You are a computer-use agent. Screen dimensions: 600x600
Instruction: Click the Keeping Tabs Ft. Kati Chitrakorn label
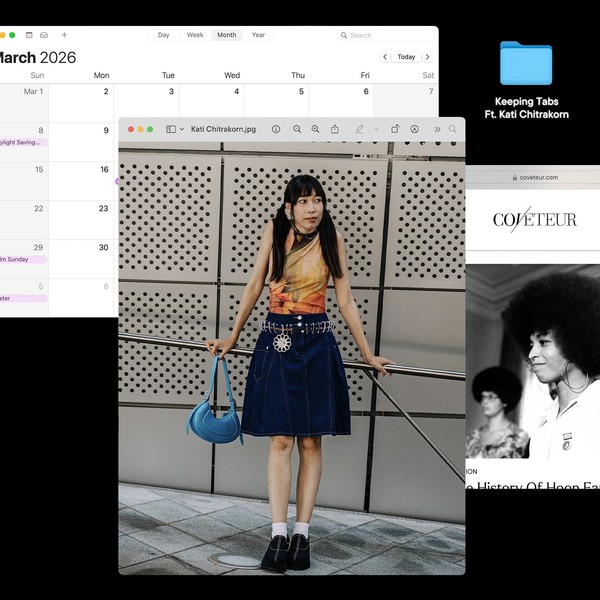[x=527, y=108]
